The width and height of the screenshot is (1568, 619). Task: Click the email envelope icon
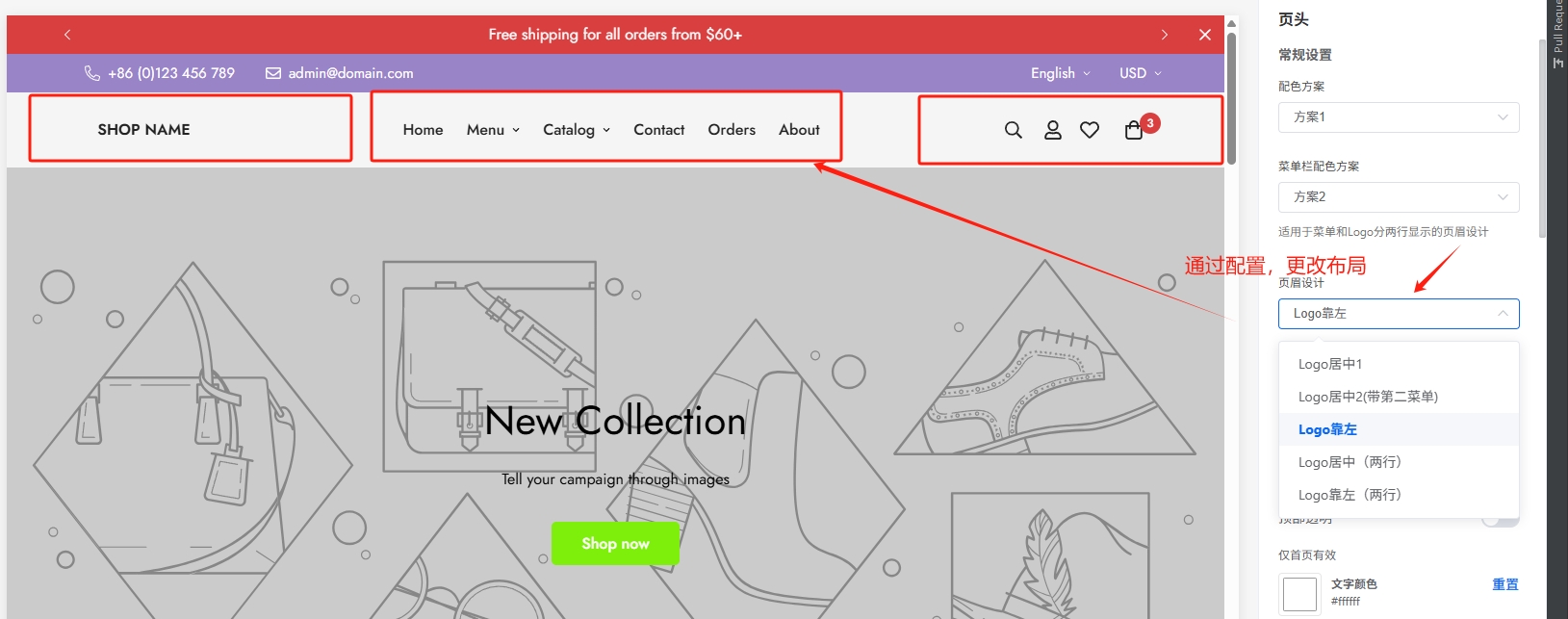(x=273, y=73)
